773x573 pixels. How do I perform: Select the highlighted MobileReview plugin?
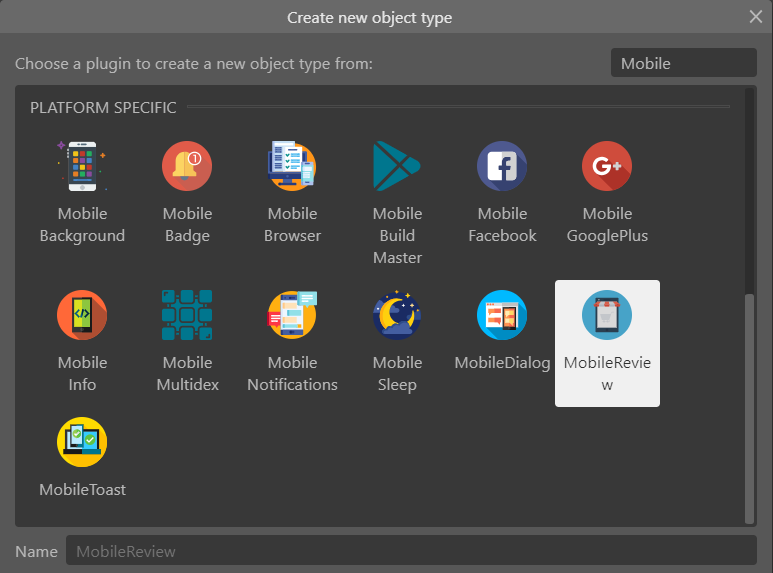pyautogui.click(x=607, y=344)
